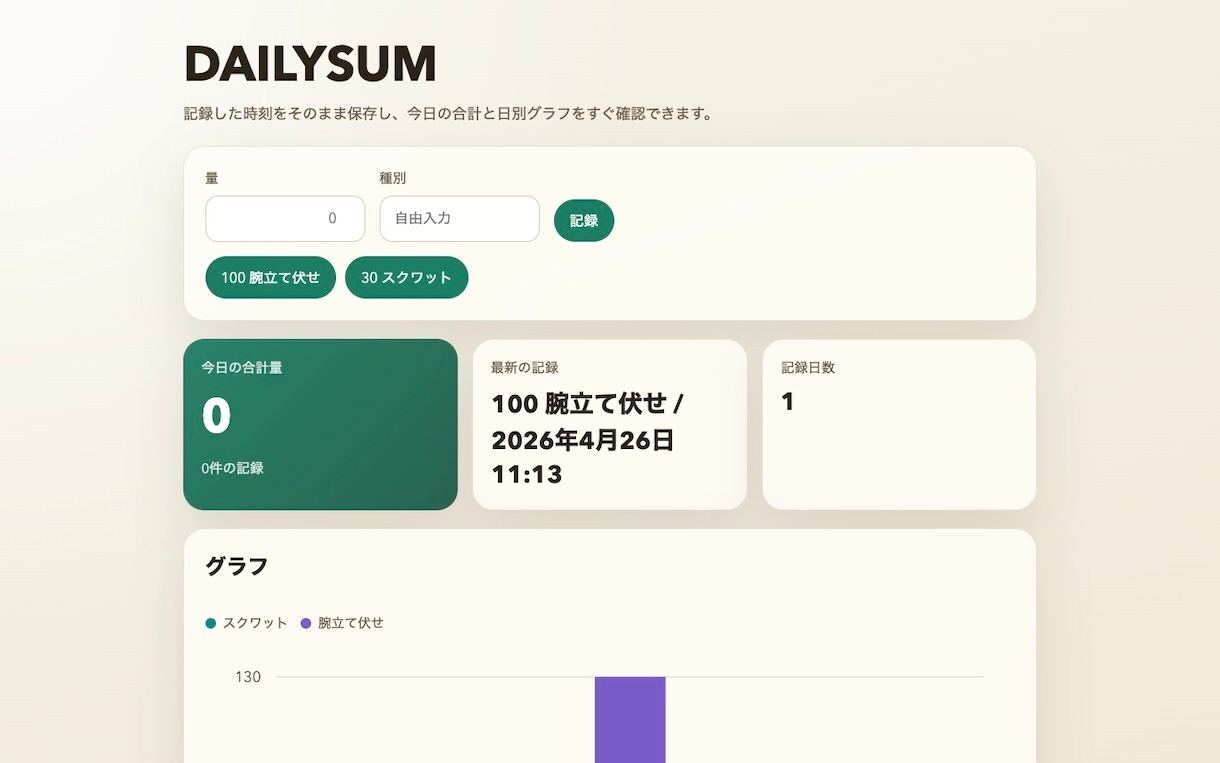Choose the 30 スクワット preset button
The image size is (1220, 763).
pos(406,277)
